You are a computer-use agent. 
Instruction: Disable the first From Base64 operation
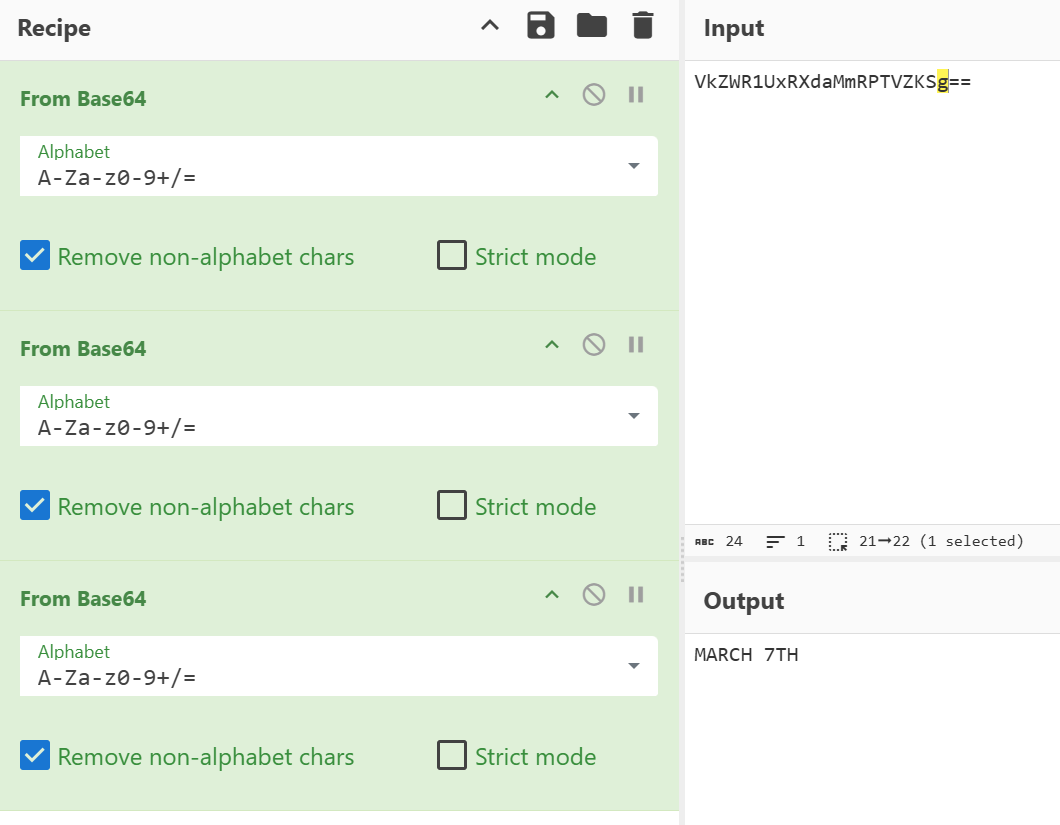click(594, 95)
